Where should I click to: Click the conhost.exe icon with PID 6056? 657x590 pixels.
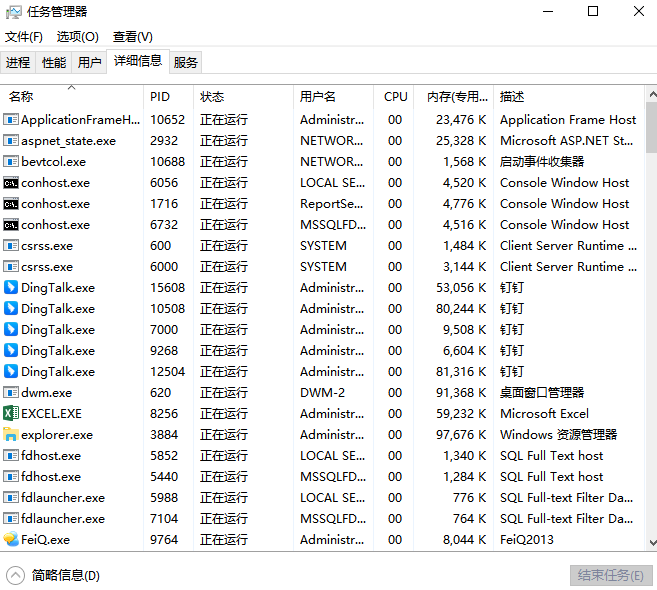point(11,182)
